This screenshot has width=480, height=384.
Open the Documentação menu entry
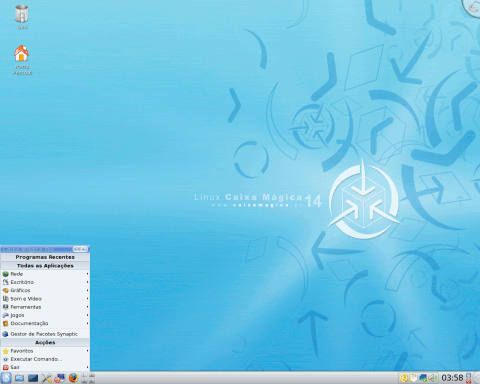[x=45, y=323]
